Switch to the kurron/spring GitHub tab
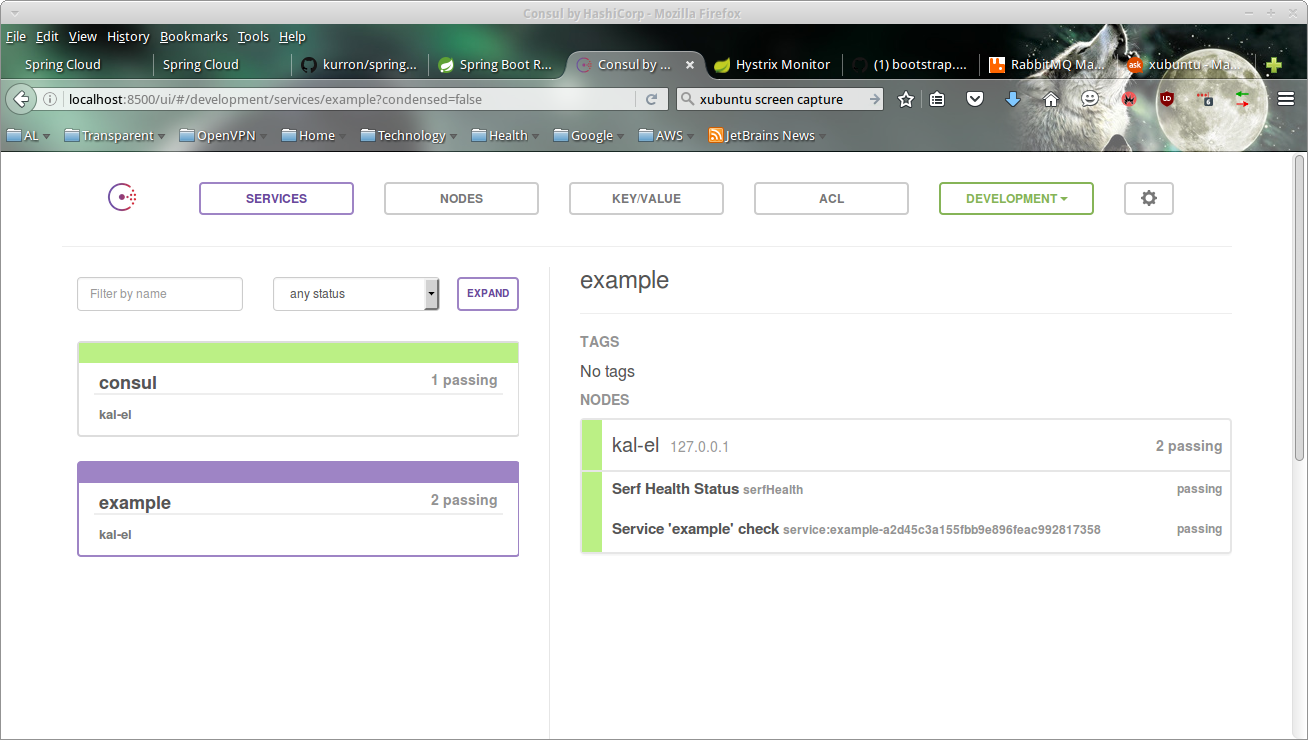Screen dimensions: 1308x740 pos(360,65)
